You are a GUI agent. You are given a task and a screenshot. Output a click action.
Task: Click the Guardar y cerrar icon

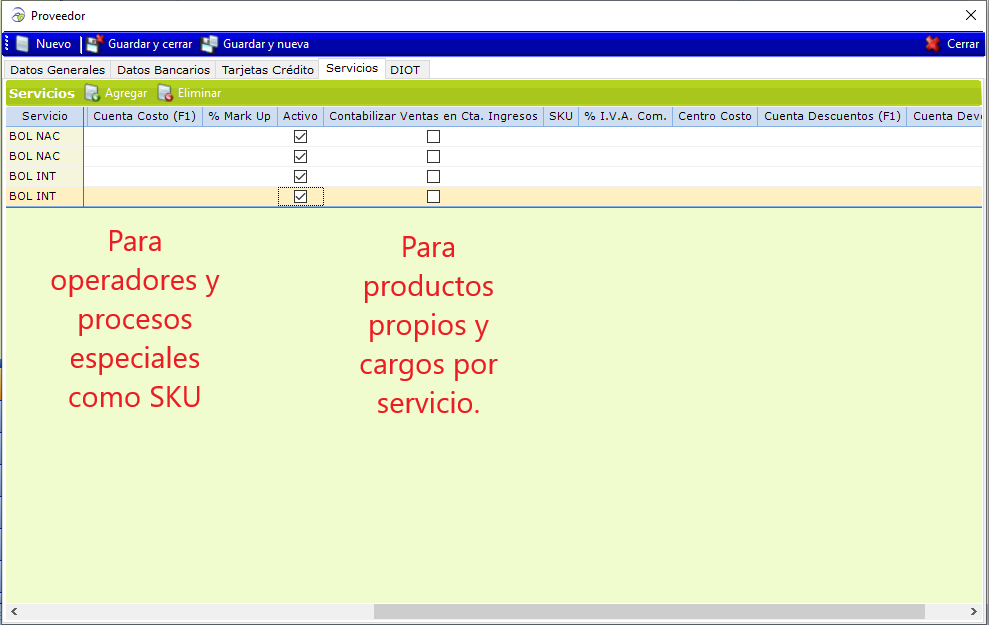(94, 44)
